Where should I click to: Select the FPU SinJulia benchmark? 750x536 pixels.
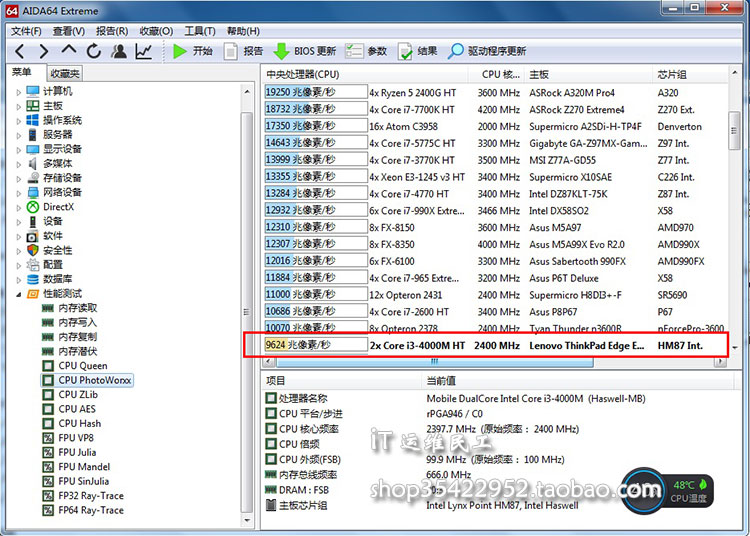click(76, 481)
